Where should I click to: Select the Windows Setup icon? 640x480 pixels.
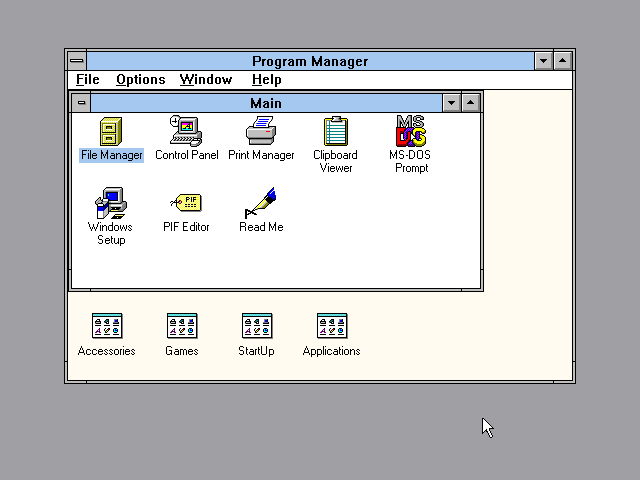pos(111,203)
